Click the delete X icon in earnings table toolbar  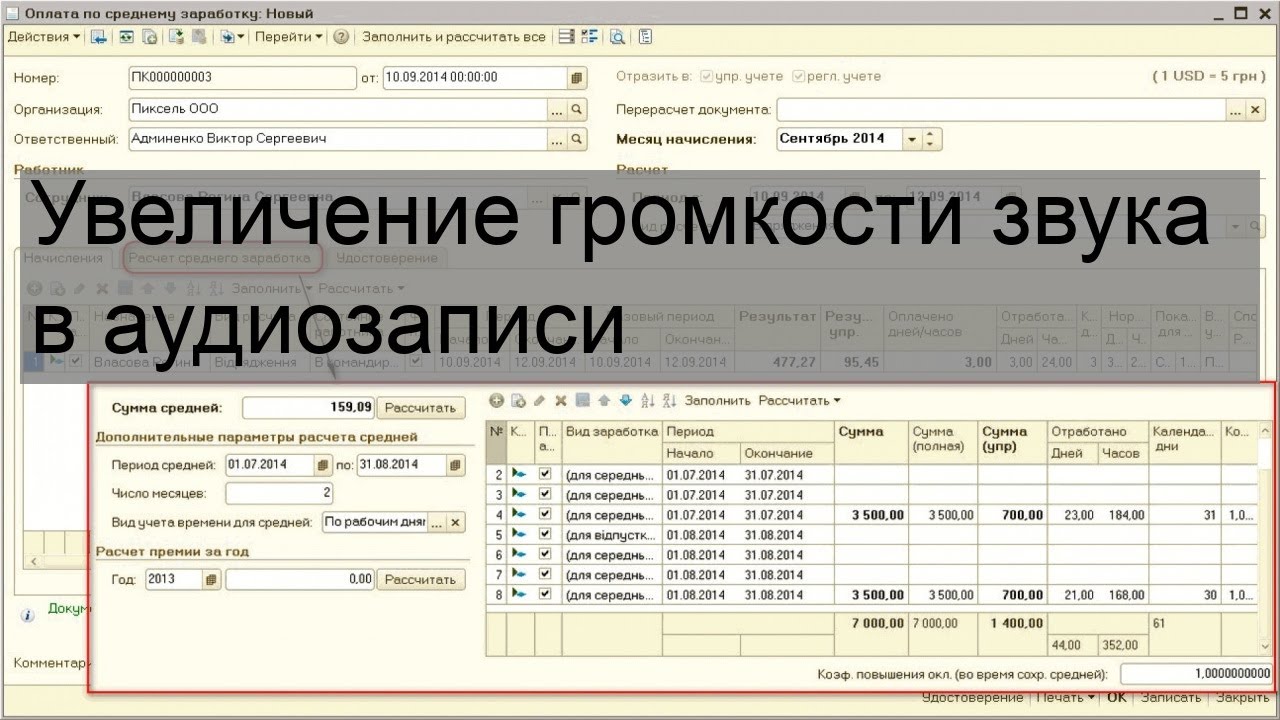pyautogui.click(x=561, y=401)
